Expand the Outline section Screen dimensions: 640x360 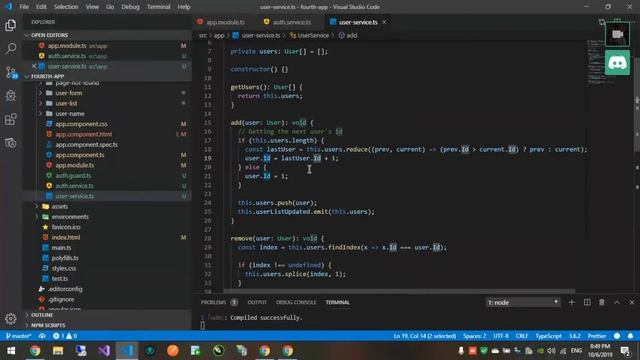107,315
